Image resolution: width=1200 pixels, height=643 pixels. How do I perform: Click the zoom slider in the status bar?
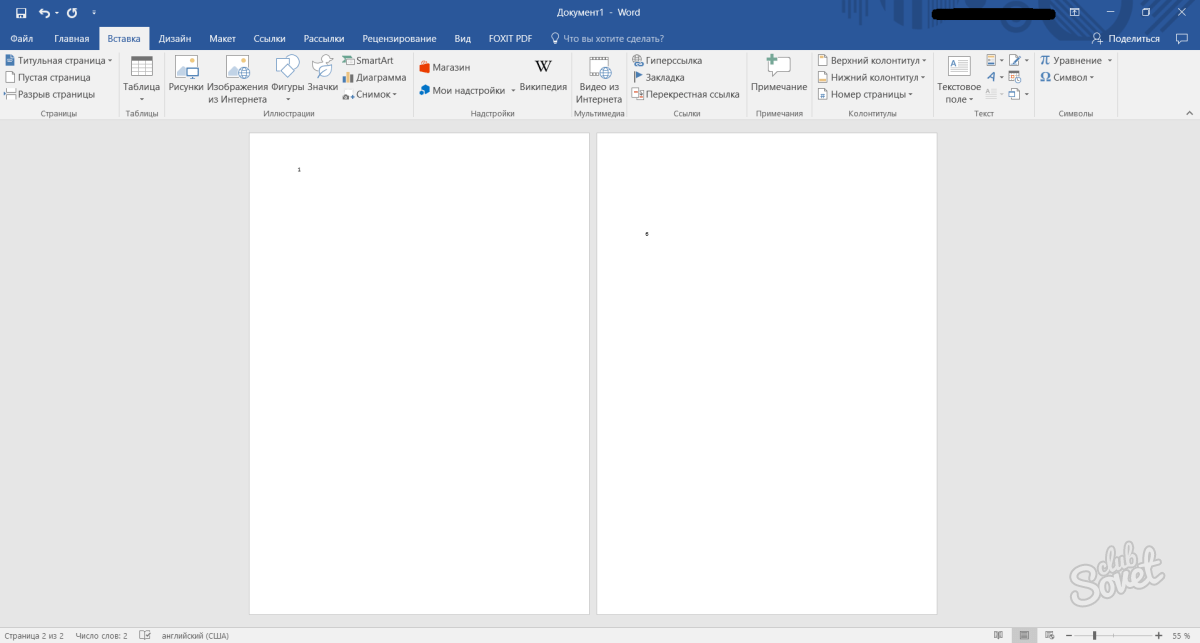pyautogui.click(x=1094, y=635)
